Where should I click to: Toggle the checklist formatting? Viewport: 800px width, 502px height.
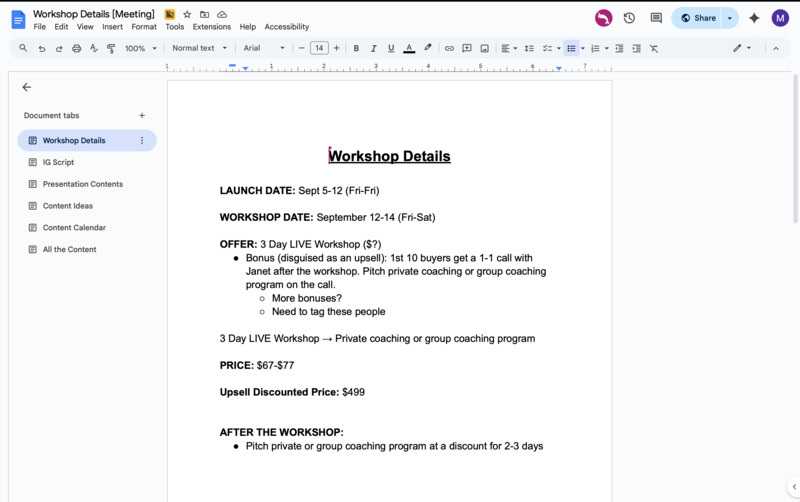(547, 48)
